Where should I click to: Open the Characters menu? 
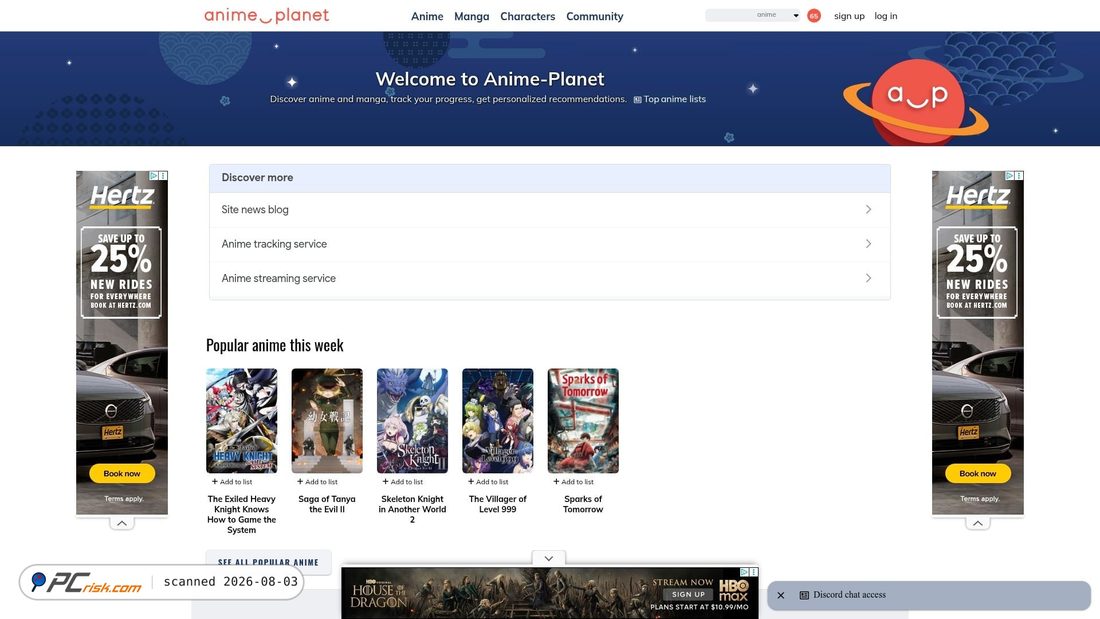point(528,16)
